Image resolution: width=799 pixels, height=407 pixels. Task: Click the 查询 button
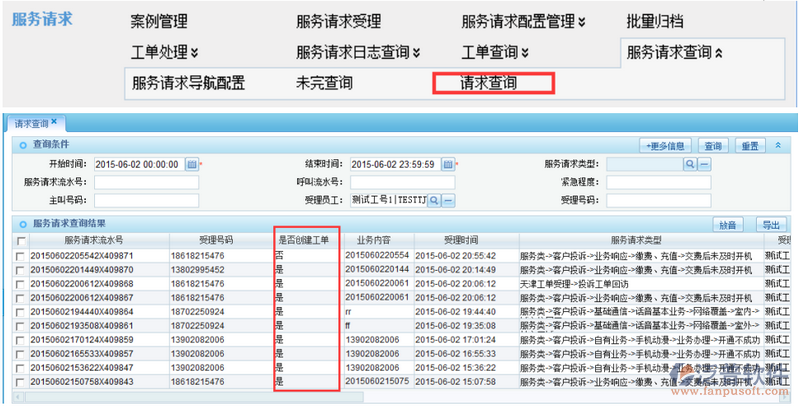coord(713,146)
